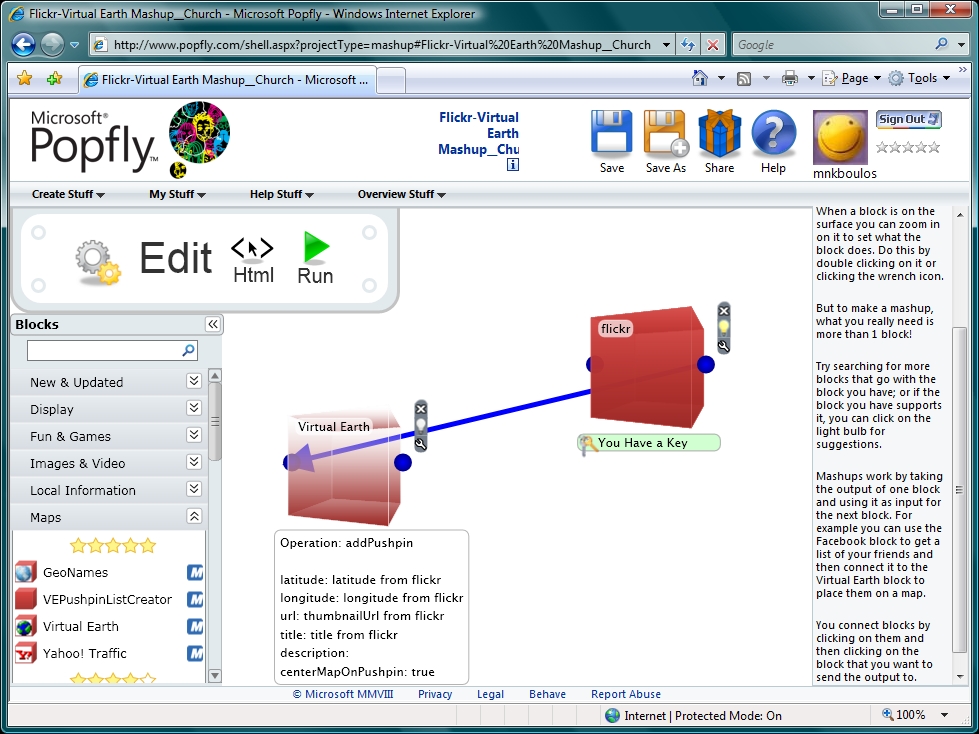Click the mnkboulos smiley avatar
The height and width of the screenshot is (734, 979).
tap(840, 137)
